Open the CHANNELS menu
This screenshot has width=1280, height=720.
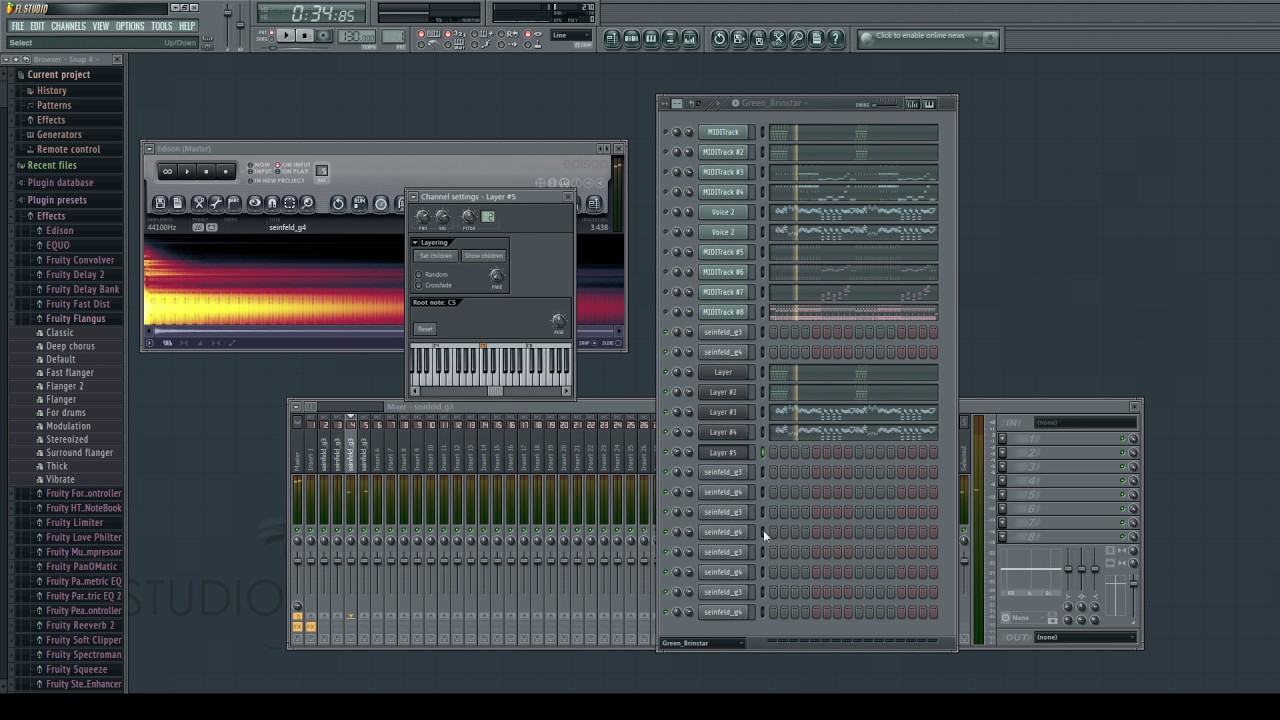click(x=68, y=26)
